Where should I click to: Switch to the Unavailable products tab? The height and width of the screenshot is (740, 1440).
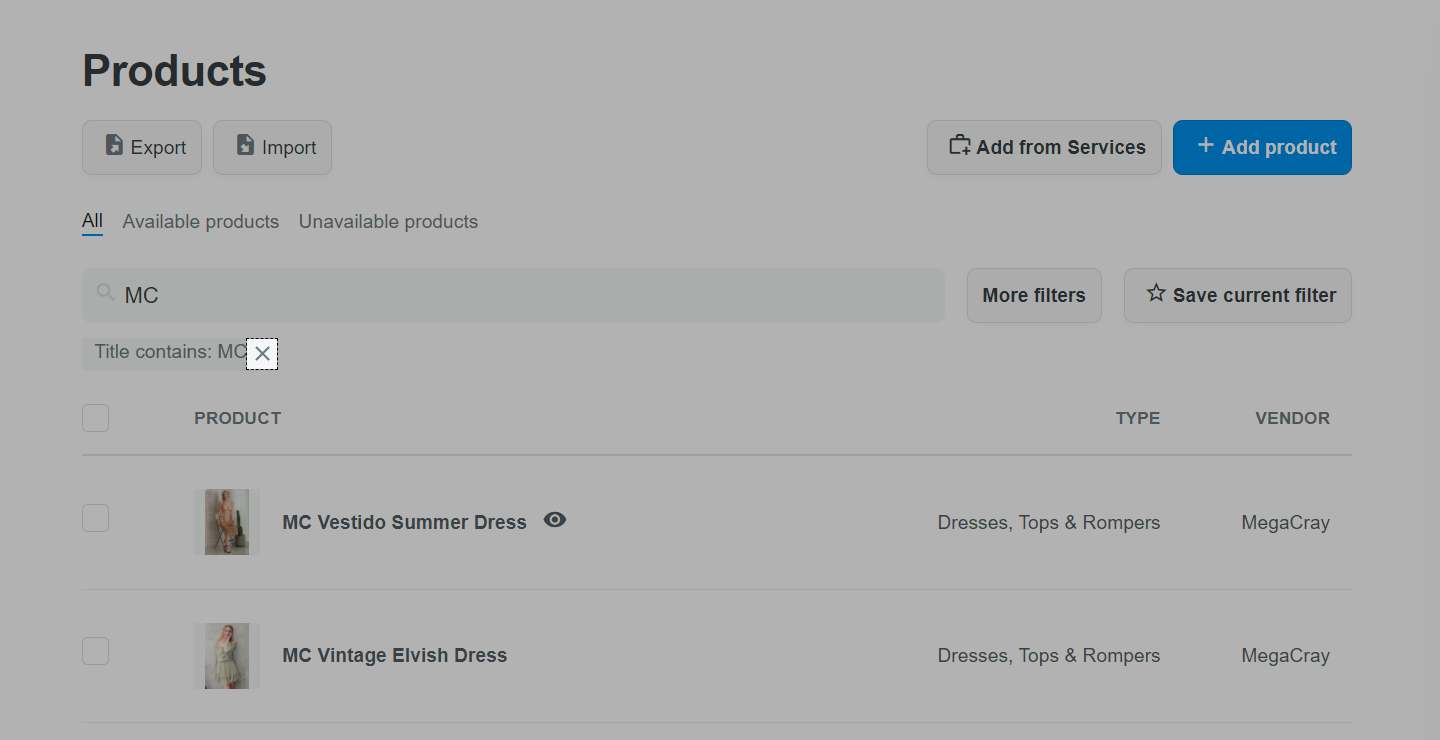pos(388,222)
